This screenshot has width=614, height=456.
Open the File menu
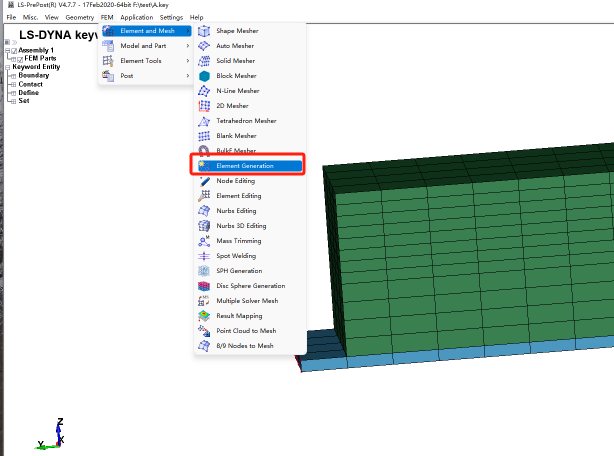click(11, 17)
